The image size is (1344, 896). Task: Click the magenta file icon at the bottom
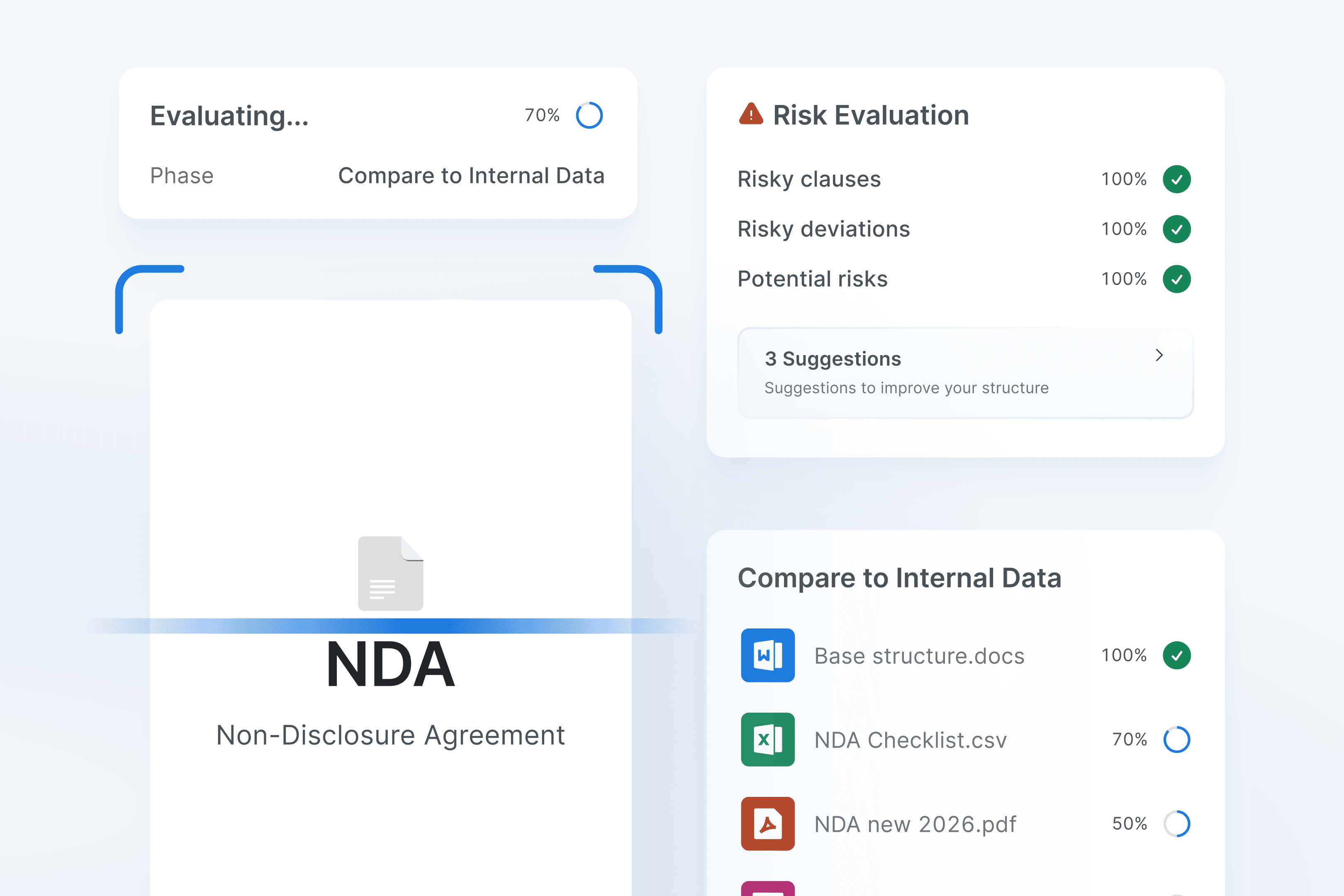pyautogui.click(x=767, y=889)
